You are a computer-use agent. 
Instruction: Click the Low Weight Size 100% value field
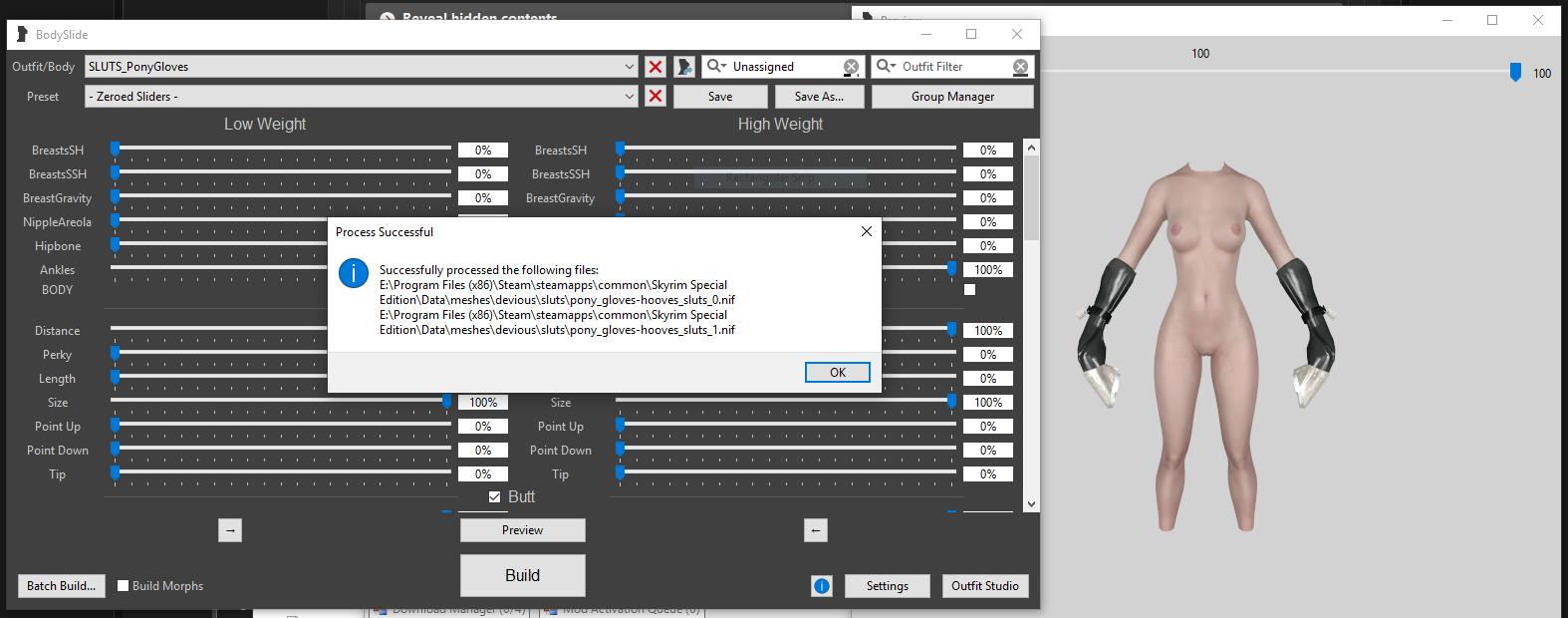pos(483,403)
